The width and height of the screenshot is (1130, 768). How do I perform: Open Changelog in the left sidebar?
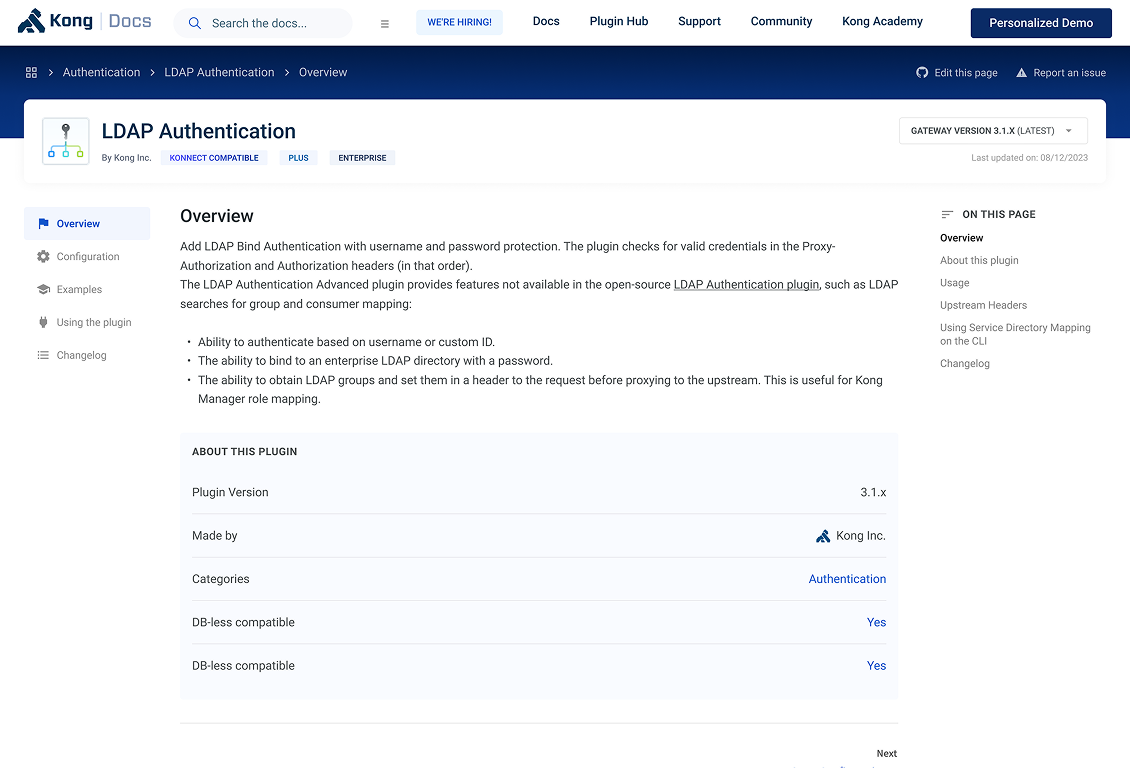point(81,356)
